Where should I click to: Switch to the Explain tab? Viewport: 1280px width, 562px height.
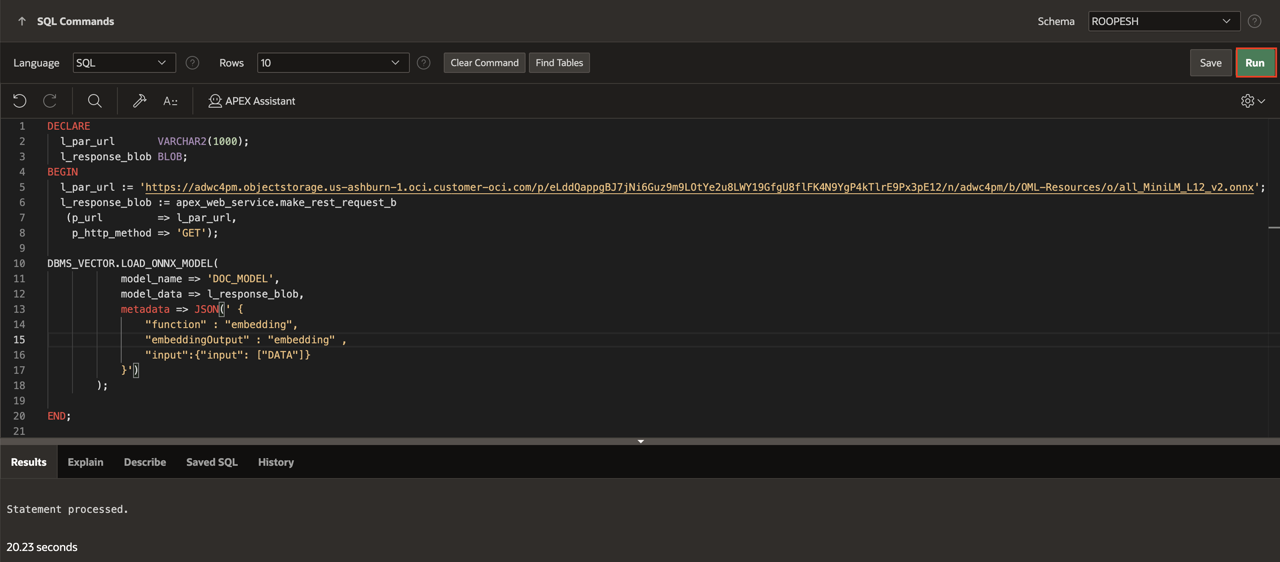85,462
